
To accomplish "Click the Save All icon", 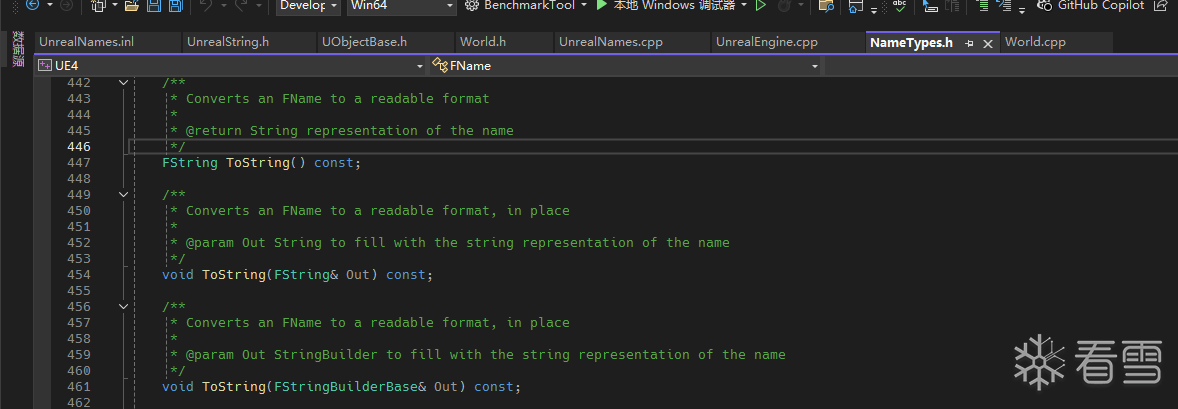I will coord(176,6).
